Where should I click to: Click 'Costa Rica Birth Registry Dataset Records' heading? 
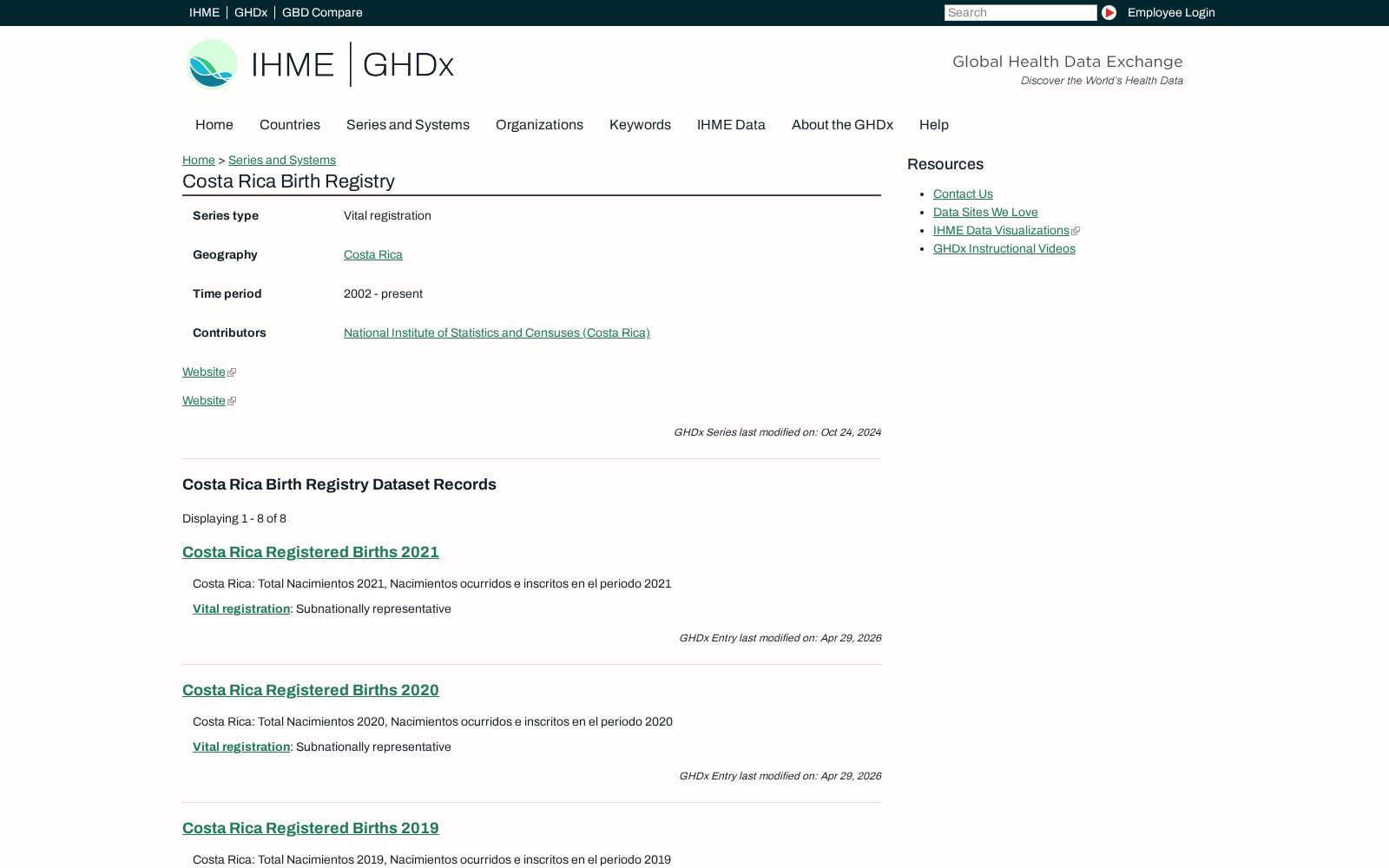tap(339, 484)
